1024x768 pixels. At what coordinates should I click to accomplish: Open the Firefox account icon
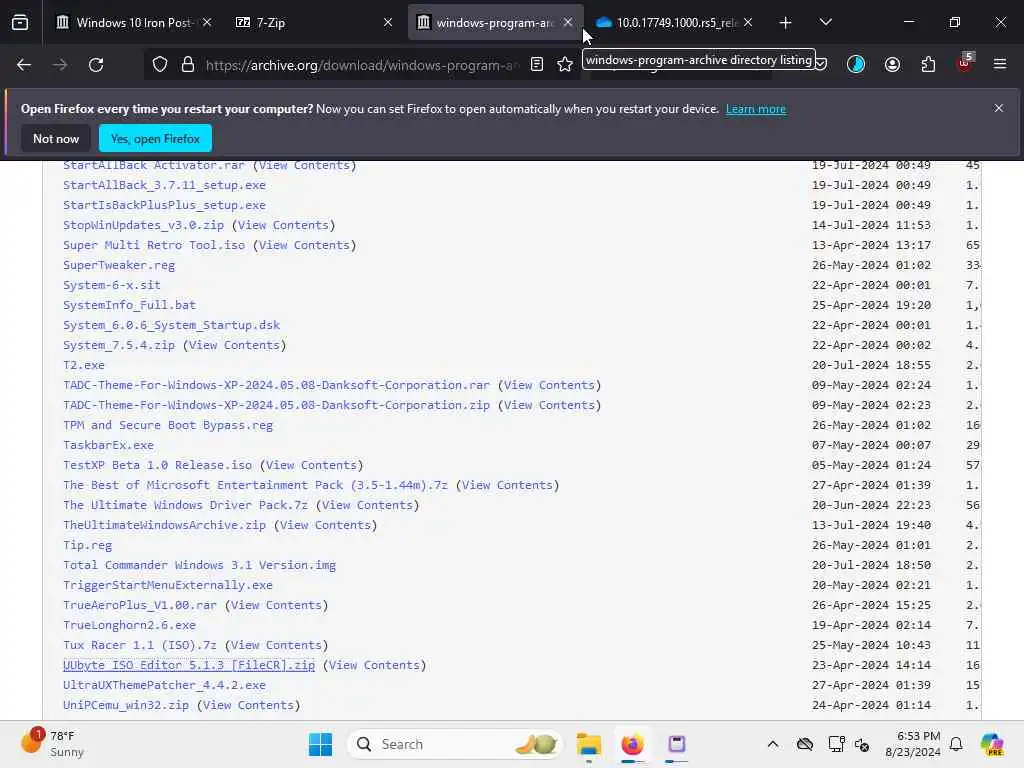pyautogui.click(x=892, y=65)
